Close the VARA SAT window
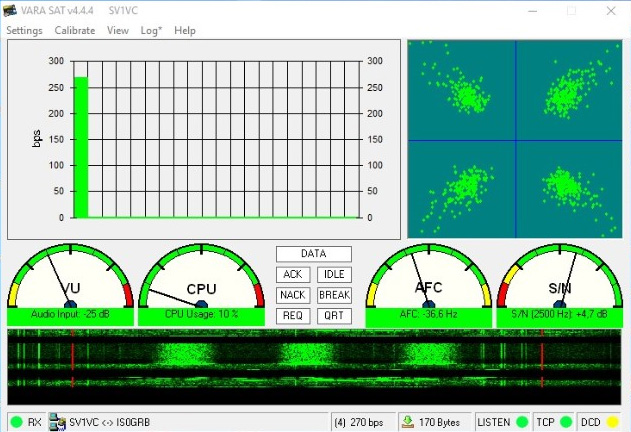This screenshot has height=432, width=631. coord(611,11)
